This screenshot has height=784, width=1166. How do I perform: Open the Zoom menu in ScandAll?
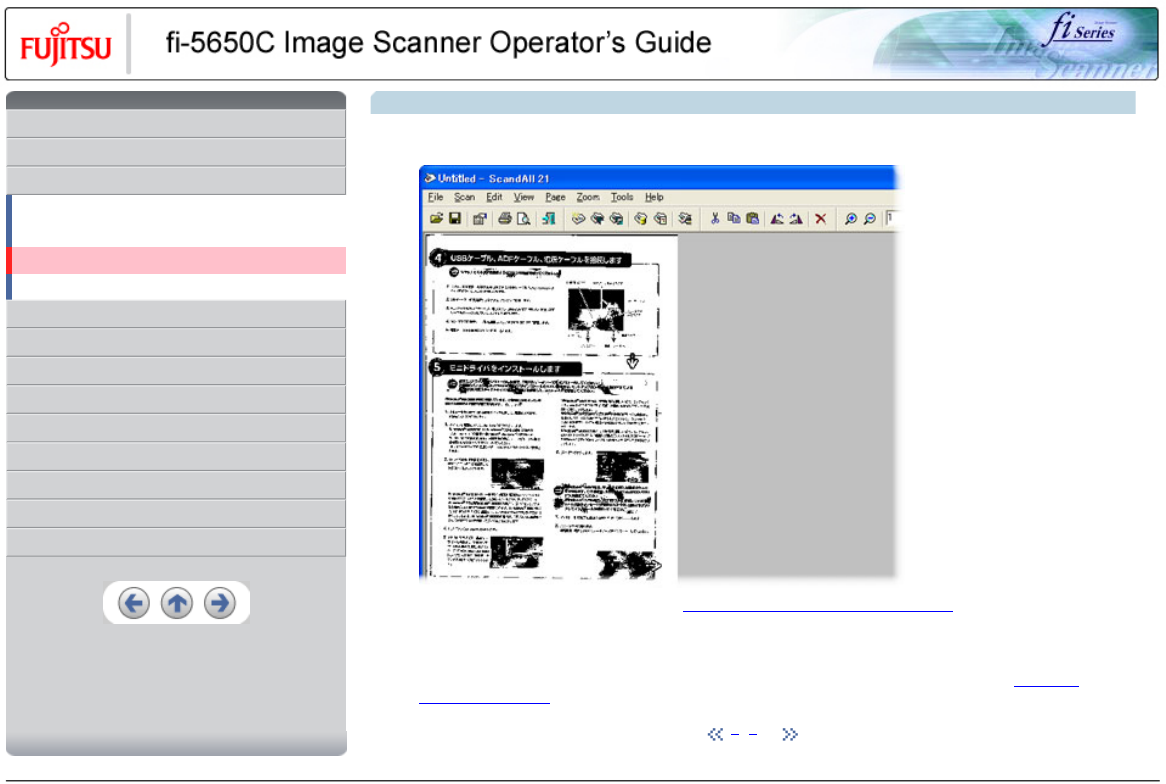coord(587,197)
